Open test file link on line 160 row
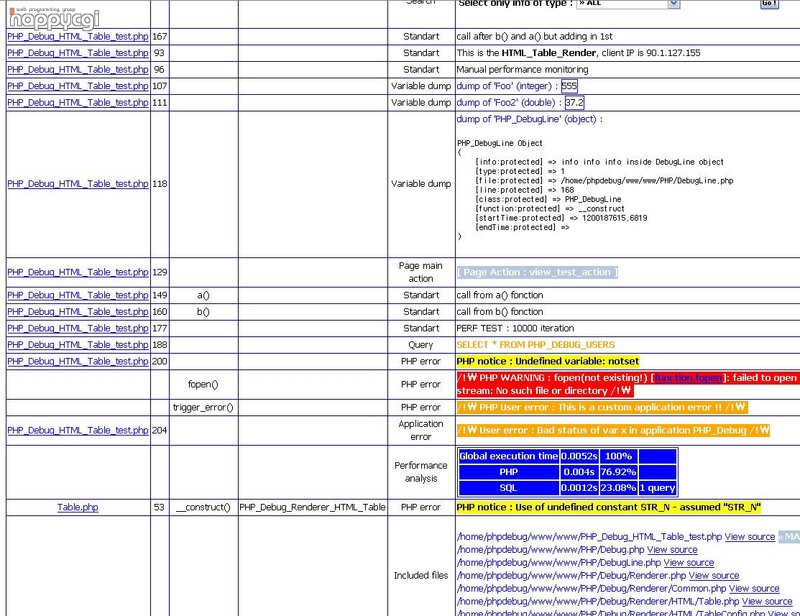Viewport: 800px width, 616px height. pos(78,312)
